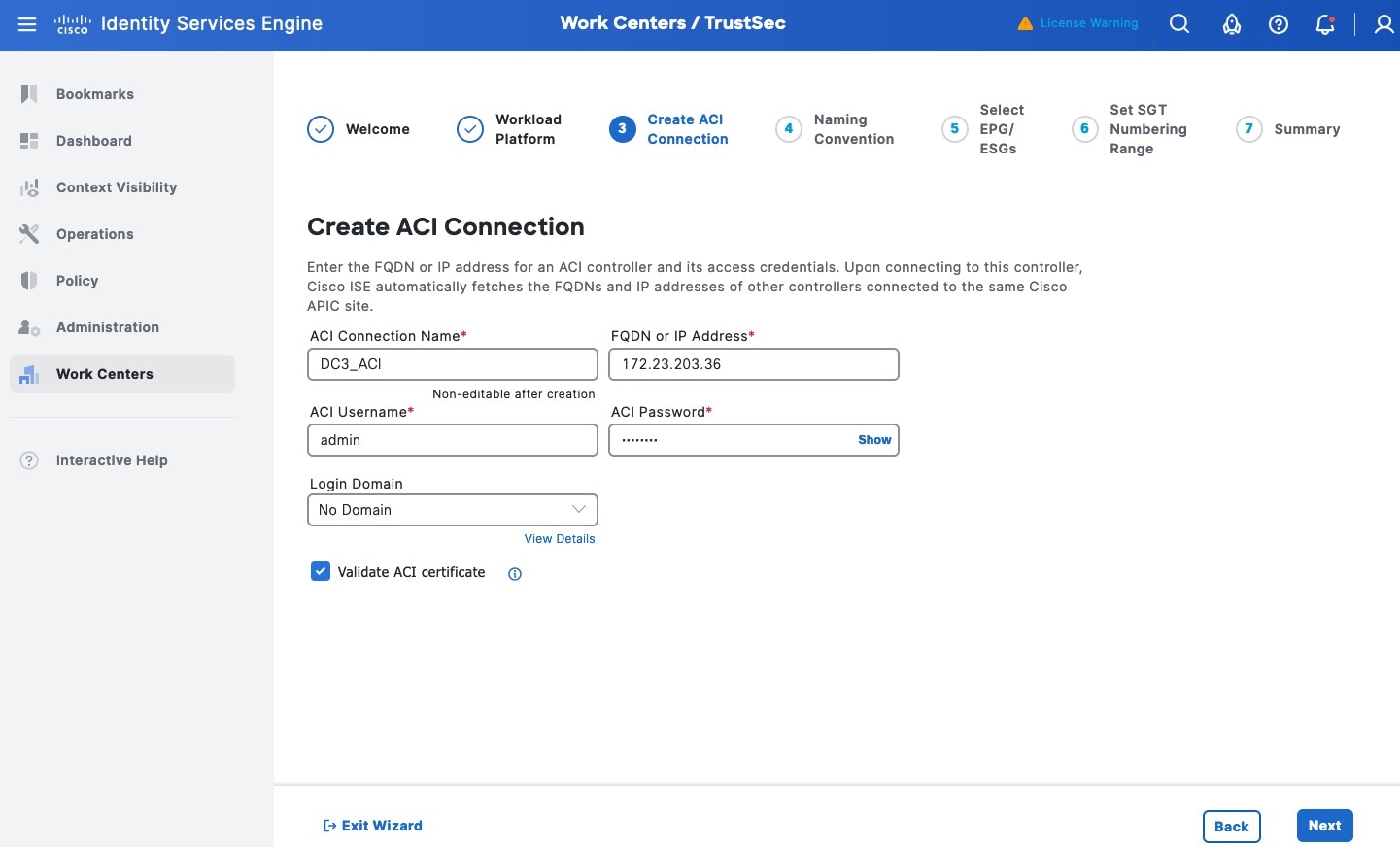The width and height of the screenshot is (1400, 847).
Task: Click the step 3 circle icon
Action: tap(623, 129)
